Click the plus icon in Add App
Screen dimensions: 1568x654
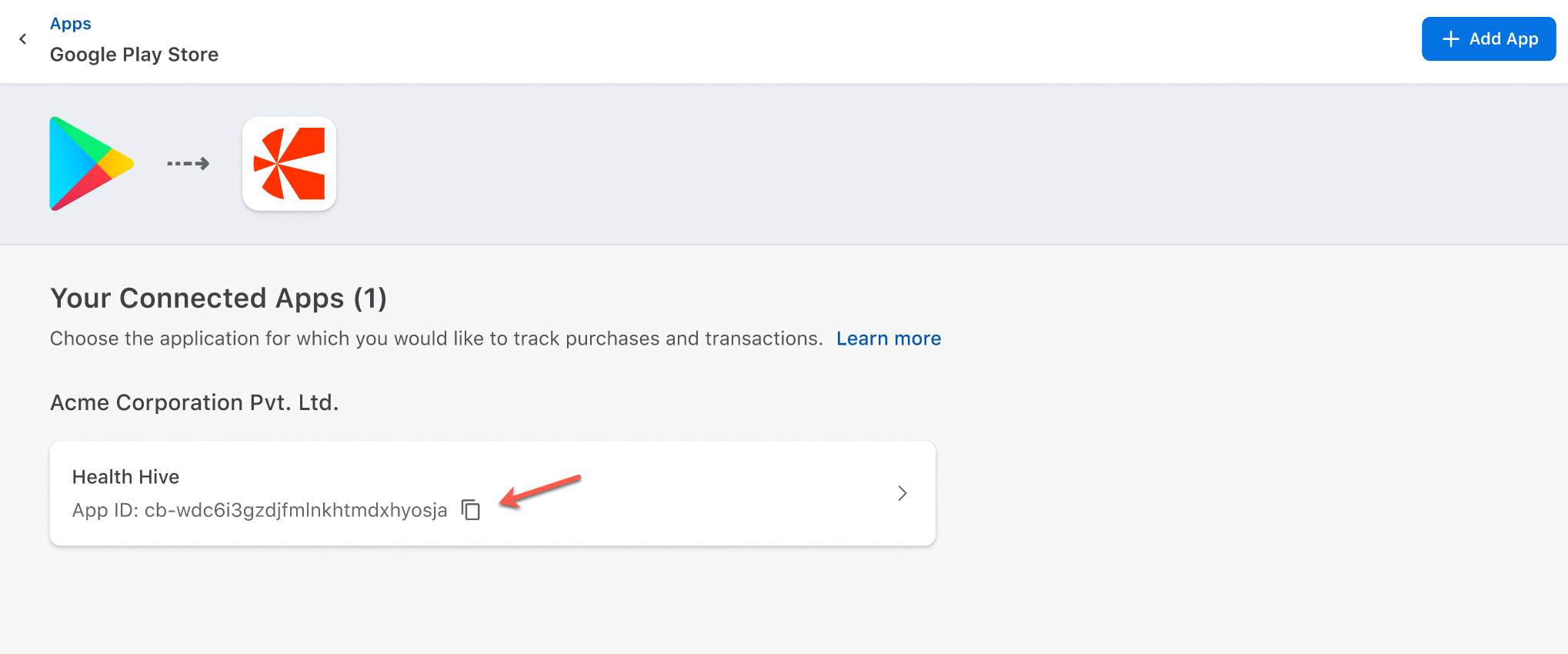pos(1450,39)
